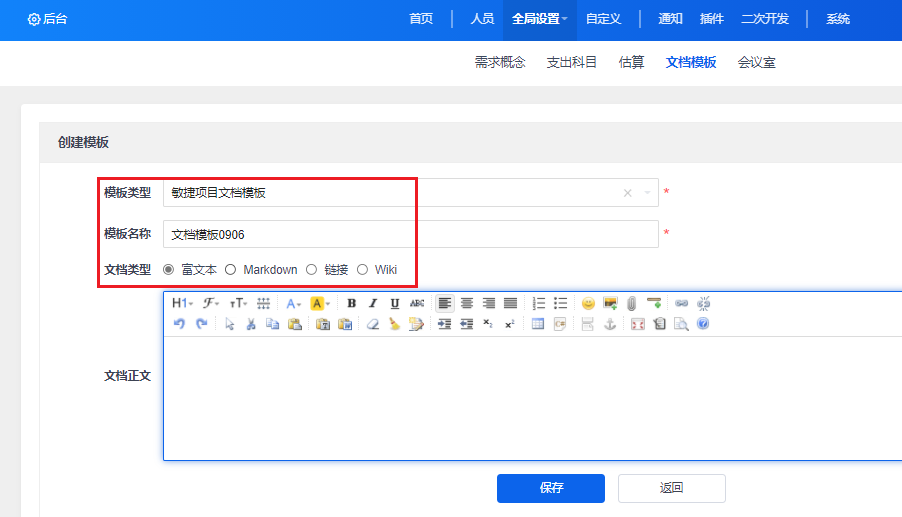The image size is (902, 517).
Task: Expand the 模板类型 dropdown arrow
Action: [x=648, y=193]
